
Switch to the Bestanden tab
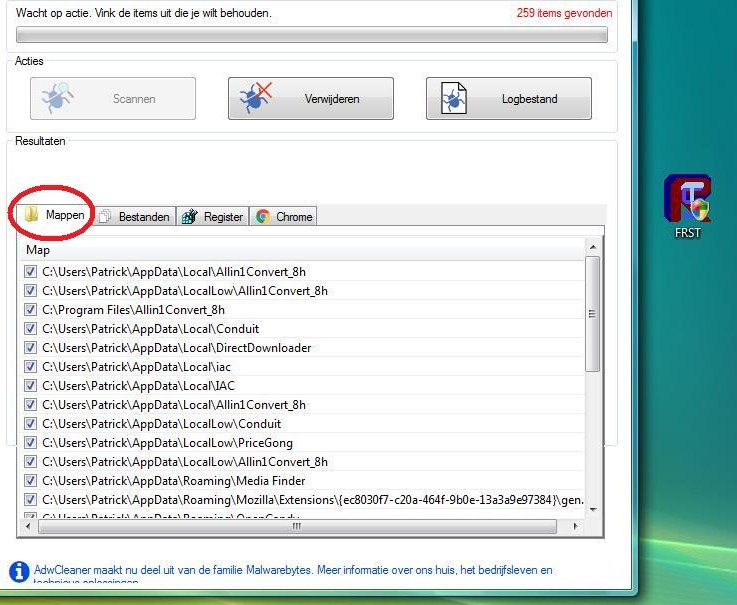coord(135,217)
